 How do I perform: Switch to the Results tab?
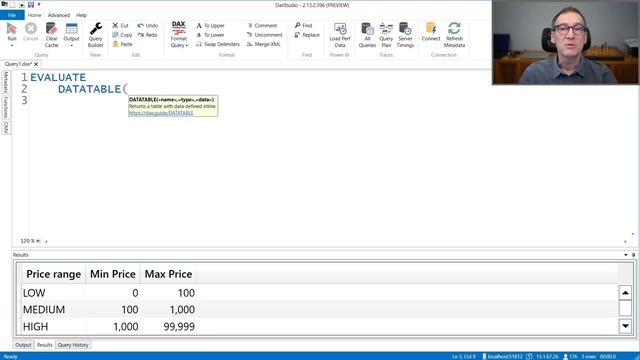[44, 345]
